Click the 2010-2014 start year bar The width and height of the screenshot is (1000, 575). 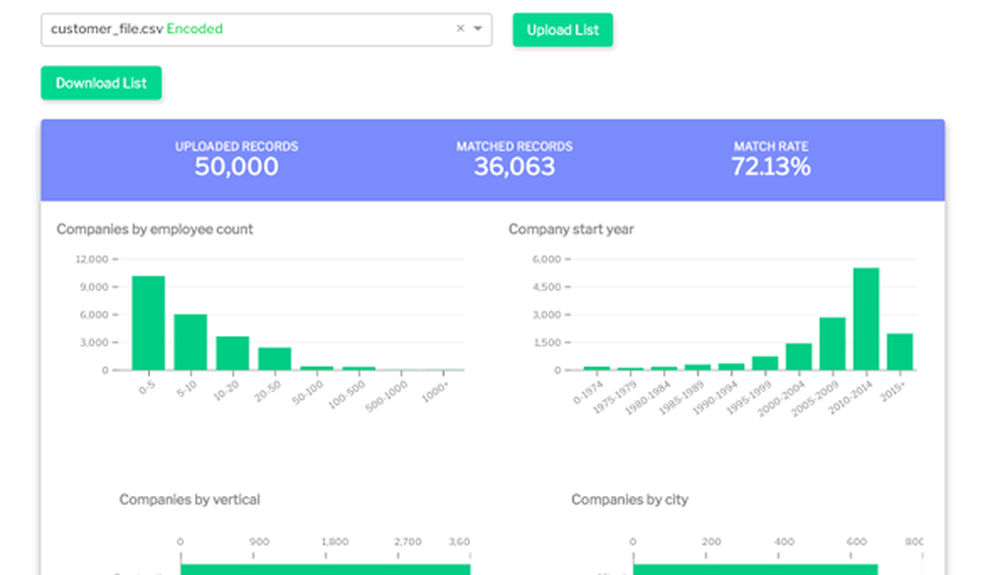[866, 319]
